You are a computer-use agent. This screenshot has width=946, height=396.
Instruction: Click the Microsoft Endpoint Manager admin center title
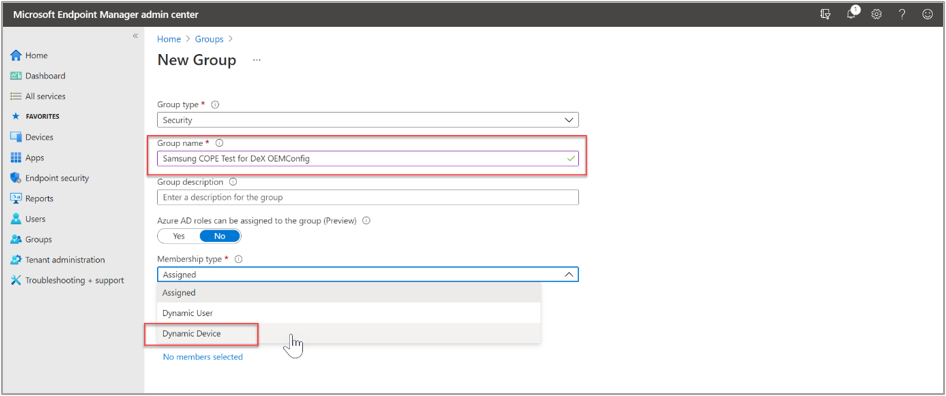click(106, 14)
